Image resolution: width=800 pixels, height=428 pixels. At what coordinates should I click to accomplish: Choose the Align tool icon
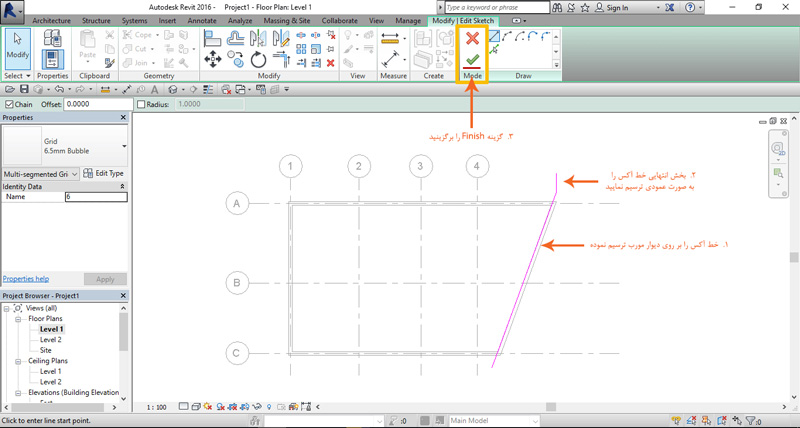(x=212, y=38)
